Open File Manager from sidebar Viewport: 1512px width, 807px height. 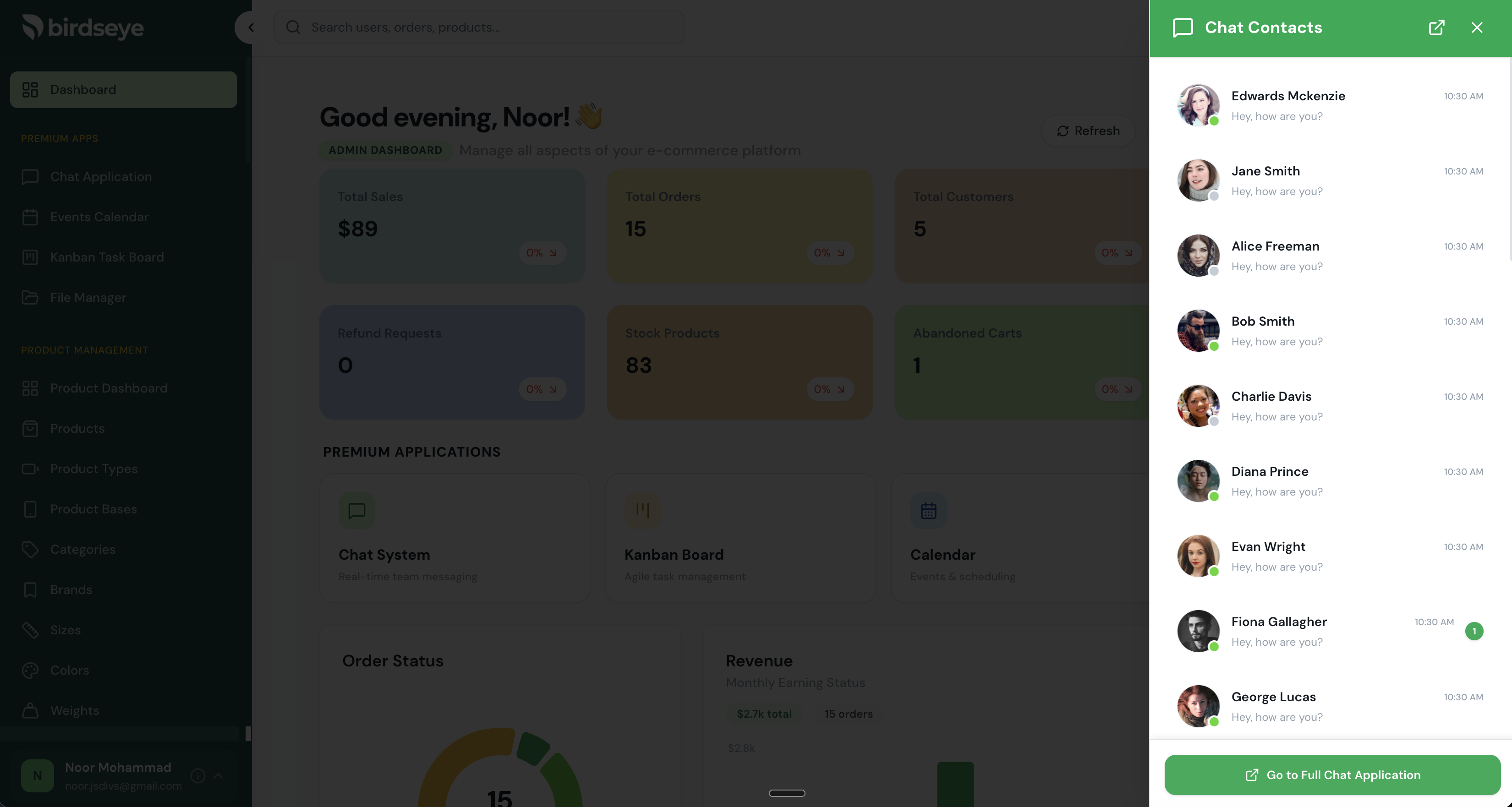(124, 298)
